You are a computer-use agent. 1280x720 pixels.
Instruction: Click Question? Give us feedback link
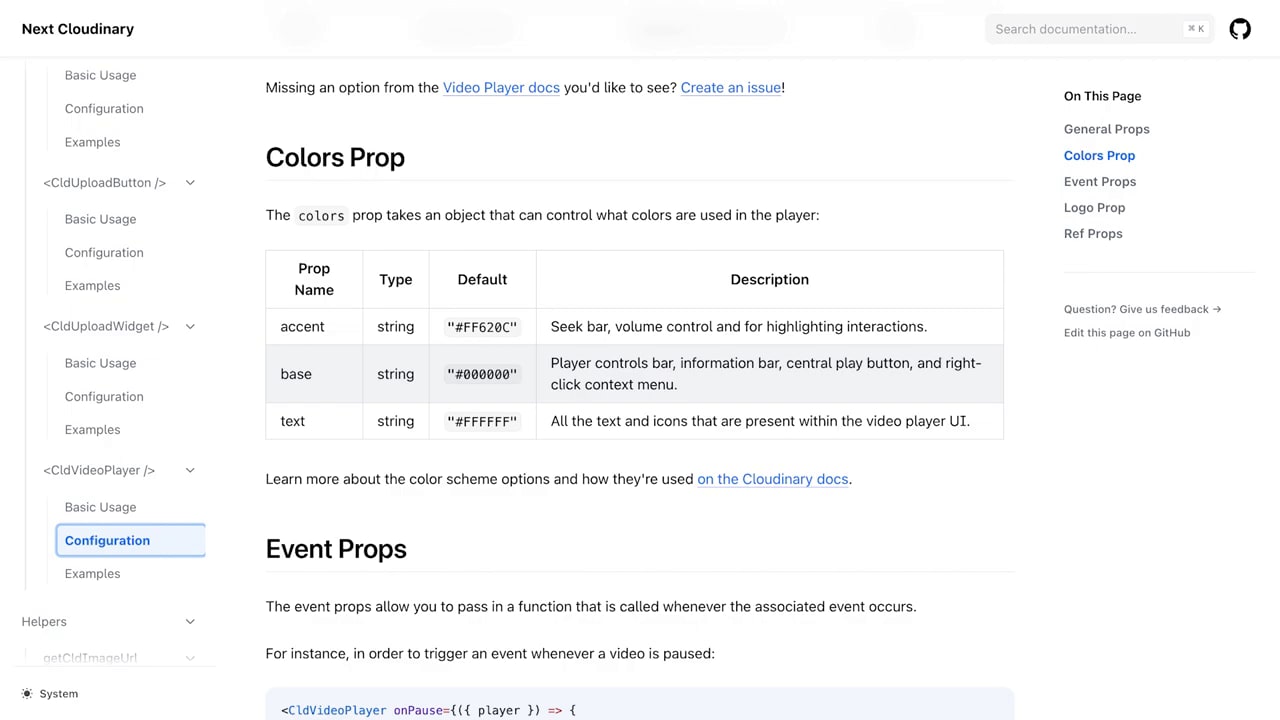coord(1142,309)
